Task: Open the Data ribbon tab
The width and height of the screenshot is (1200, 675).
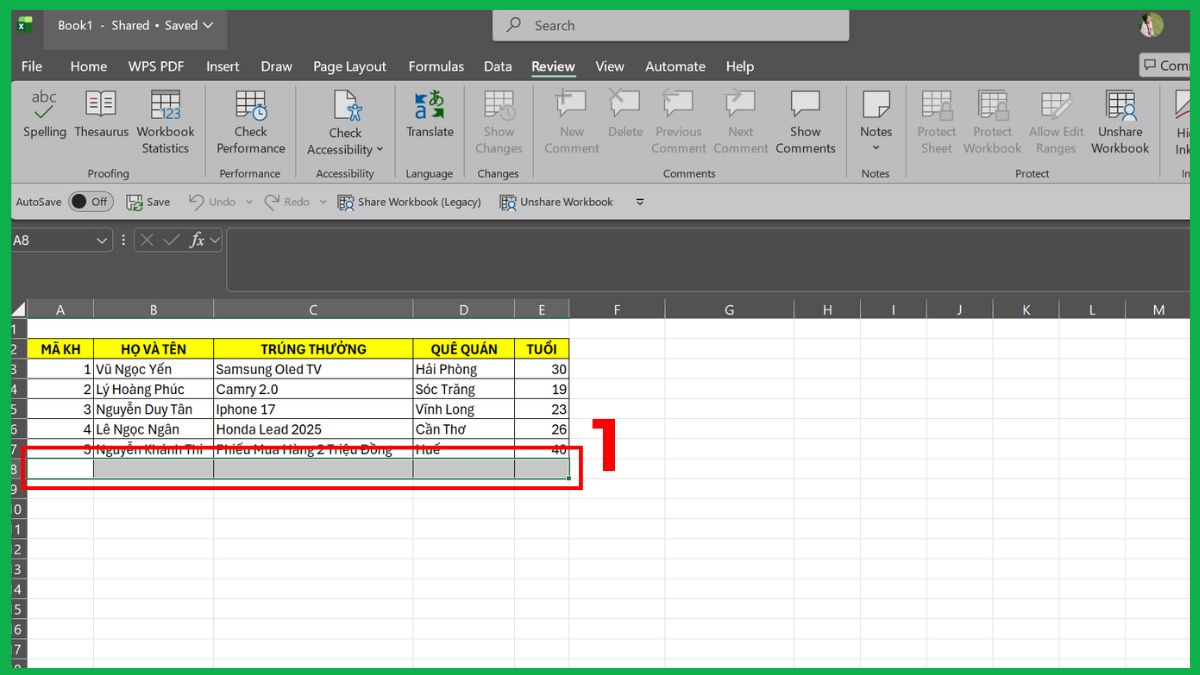Action: click(497, 66)
